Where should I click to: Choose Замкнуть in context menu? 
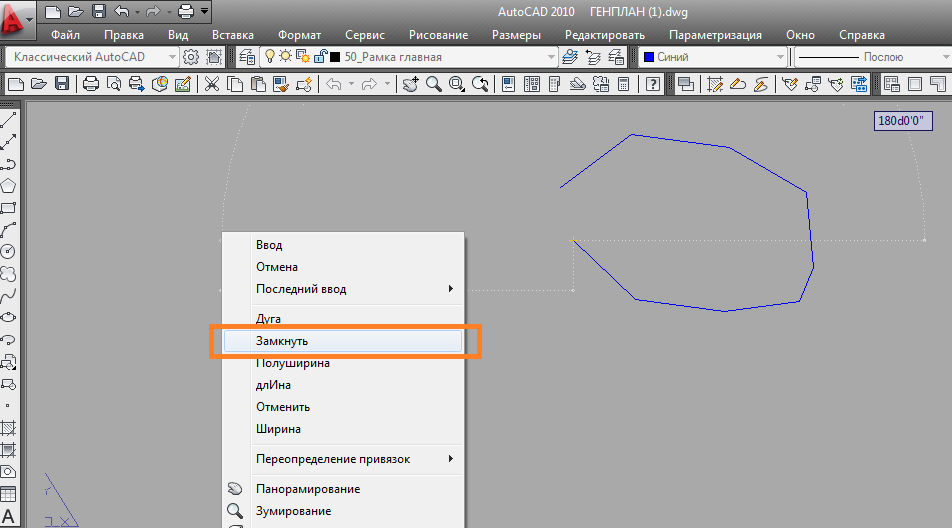[x=344, y=341]
